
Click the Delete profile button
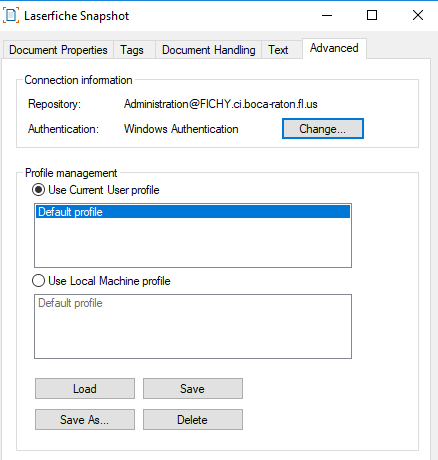[x=193, y=420]
